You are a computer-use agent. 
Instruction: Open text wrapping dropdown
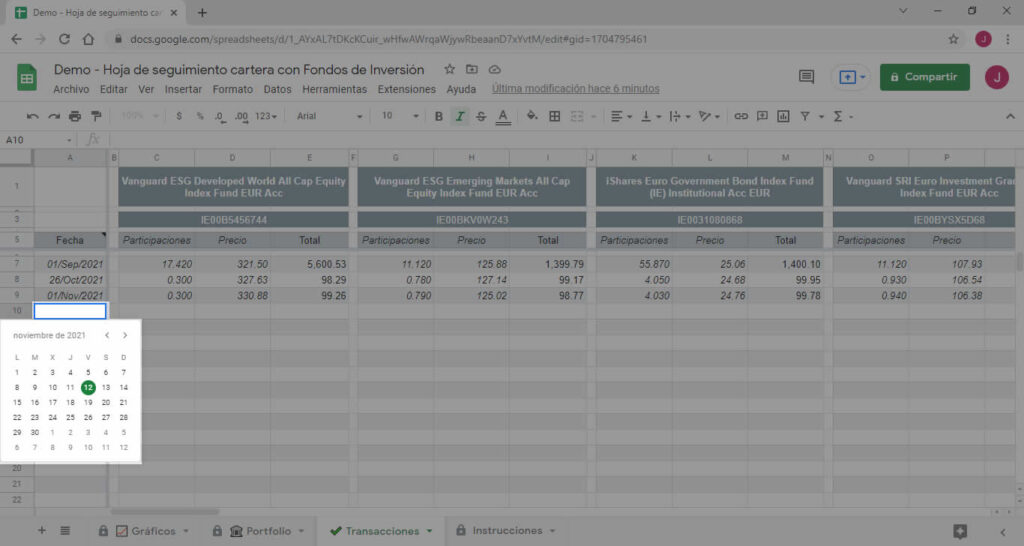pyautogui.click(x=679, y=116)
